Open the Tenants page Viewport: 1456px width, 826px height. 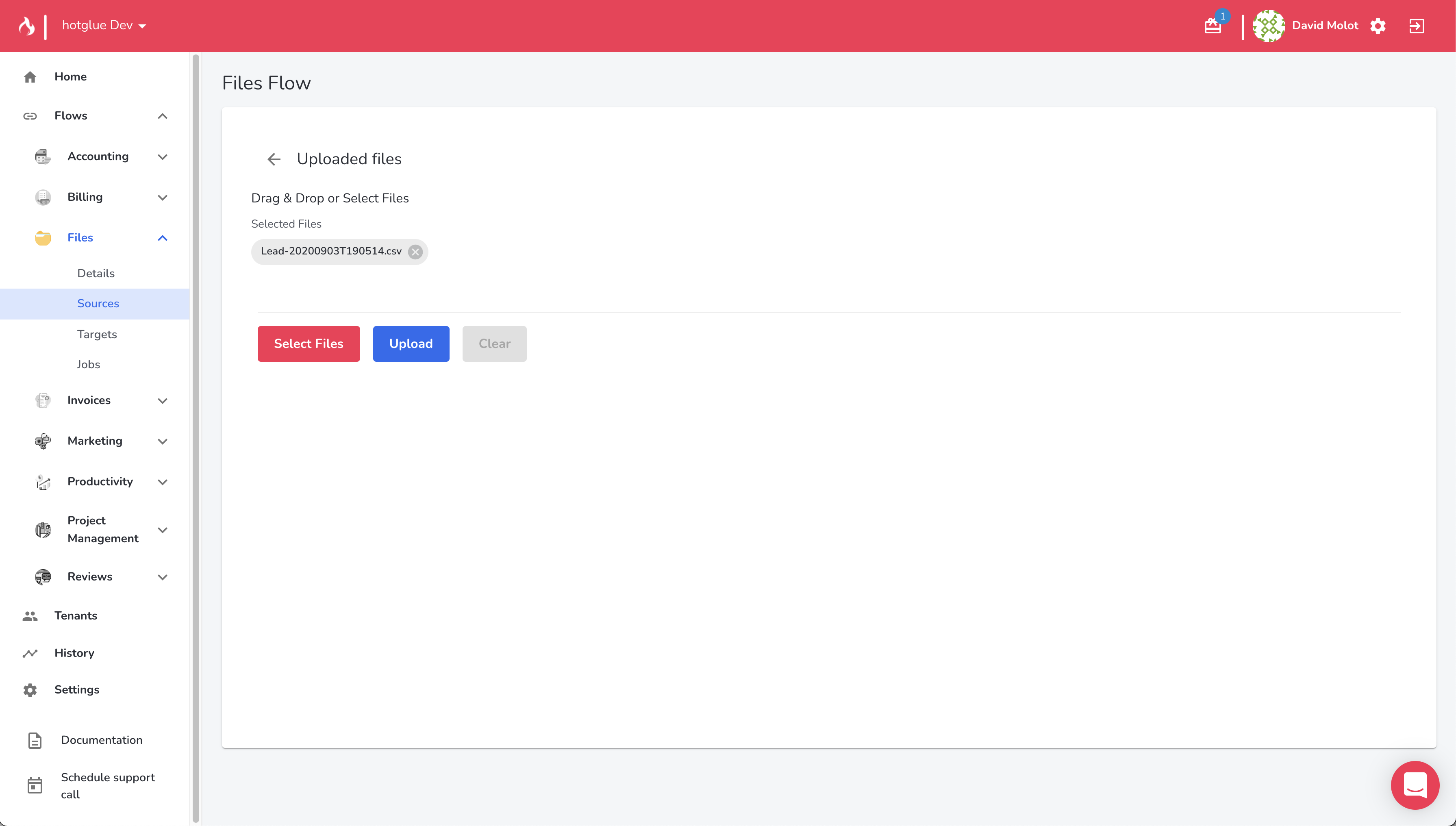pos(76,615)
